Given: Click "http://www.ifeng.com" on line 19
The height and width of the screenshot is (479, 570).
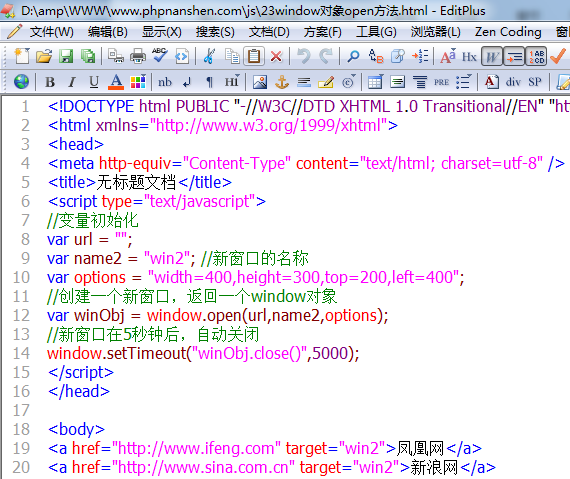Looking at the screenshot, I should coord(196,448).
